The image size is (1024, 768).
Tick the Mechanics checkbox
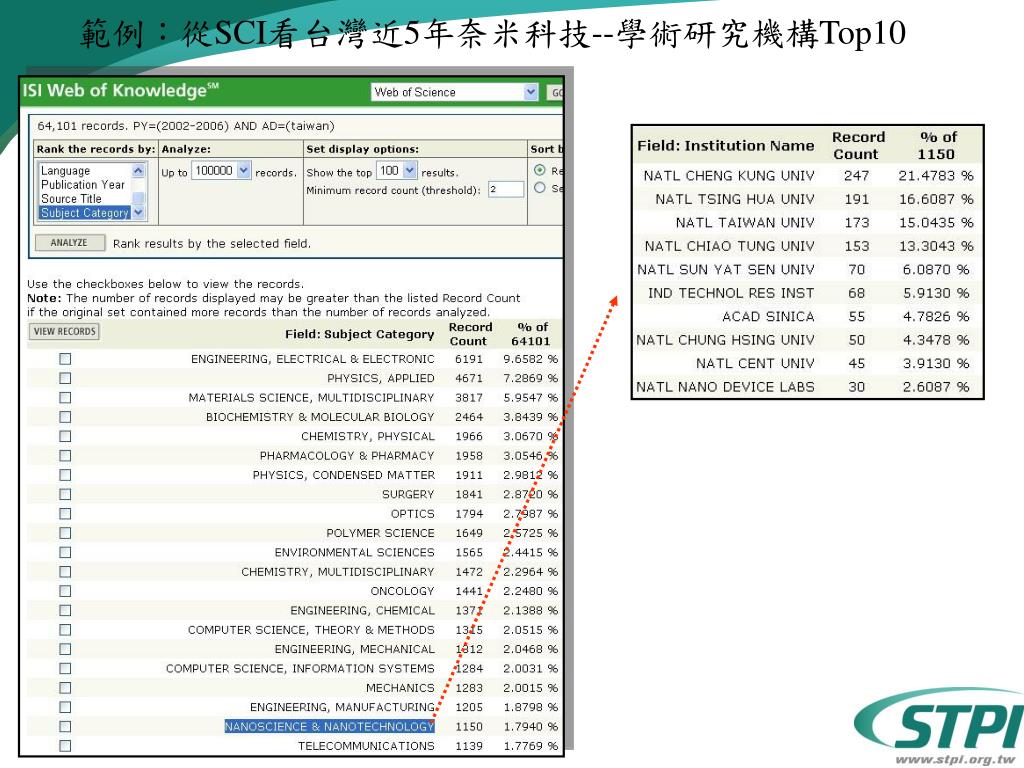pyautogui.click(x=65, y=688)
